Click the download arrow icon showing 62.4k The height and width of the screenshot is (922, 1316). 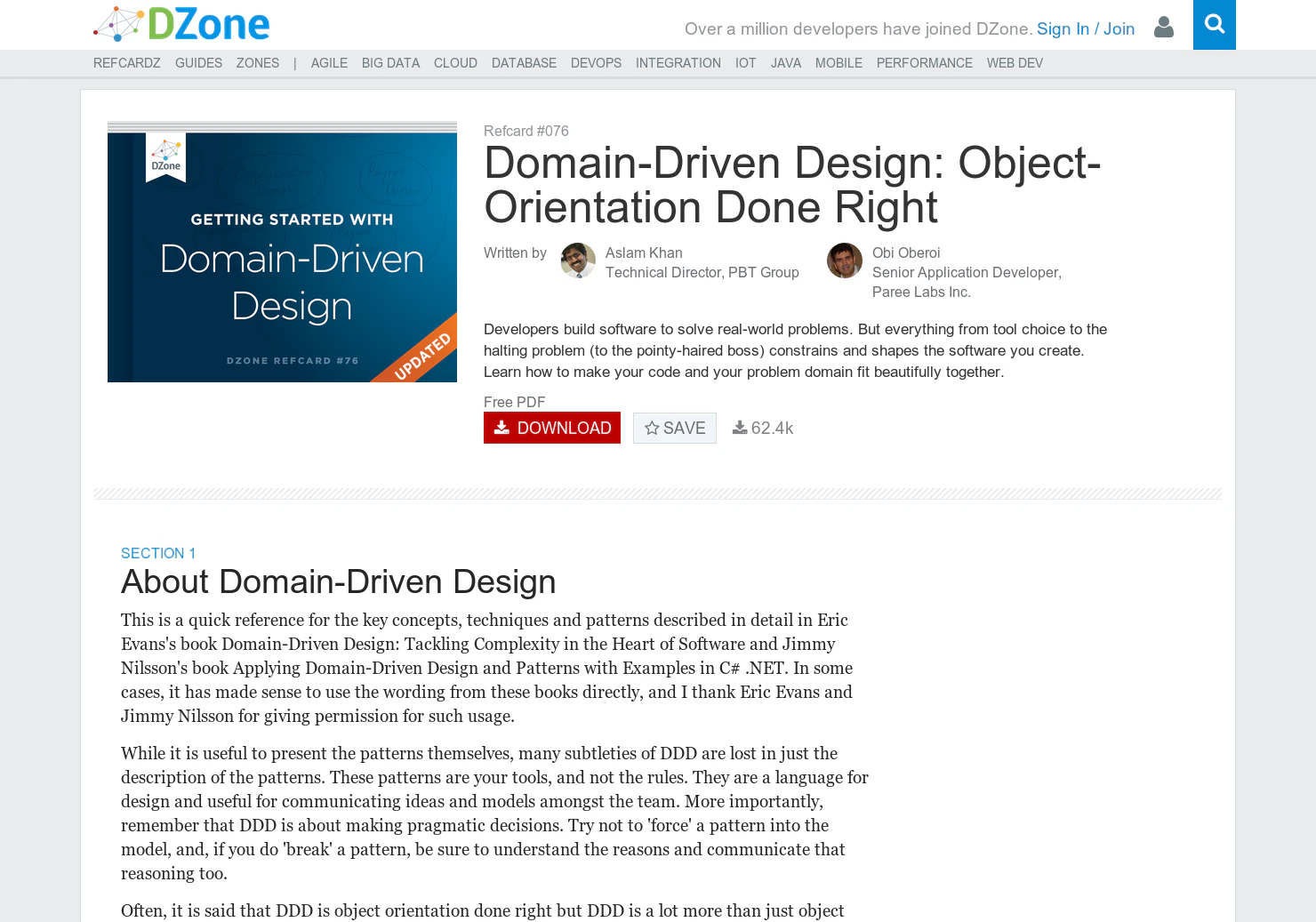pos(739,428)
